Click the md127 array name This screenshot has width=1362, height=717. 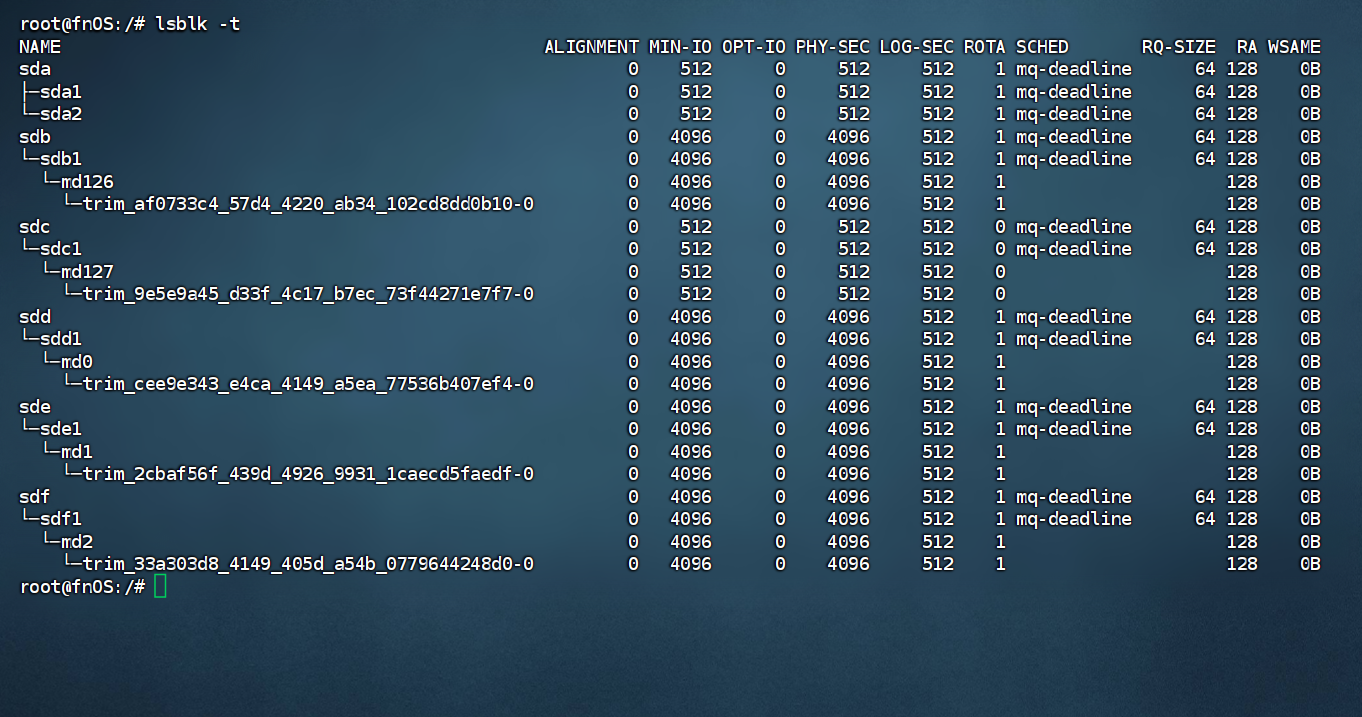click(x=87, y=272)
